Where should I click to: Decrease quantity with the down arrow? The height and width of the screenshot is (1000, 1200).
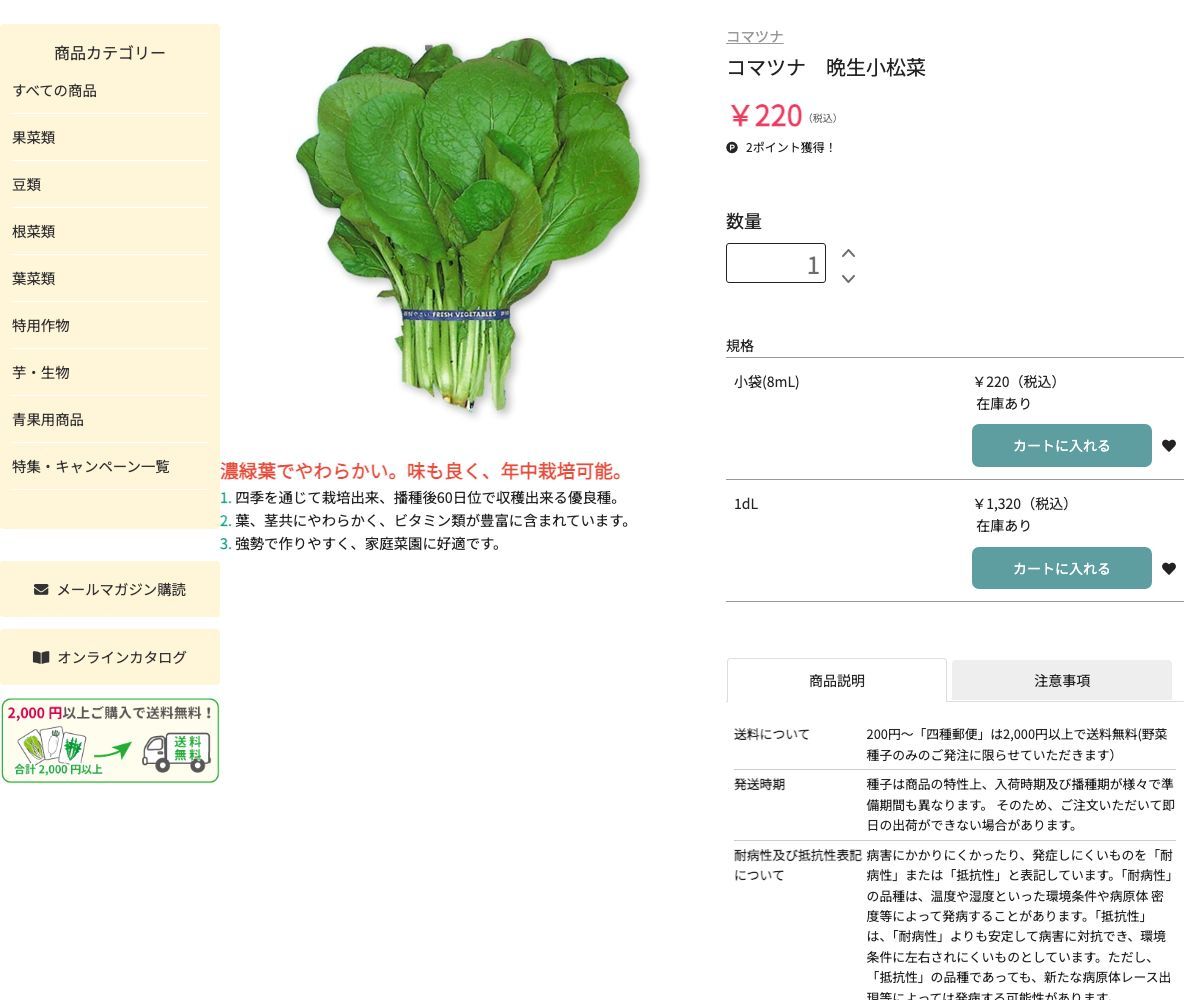848,279
